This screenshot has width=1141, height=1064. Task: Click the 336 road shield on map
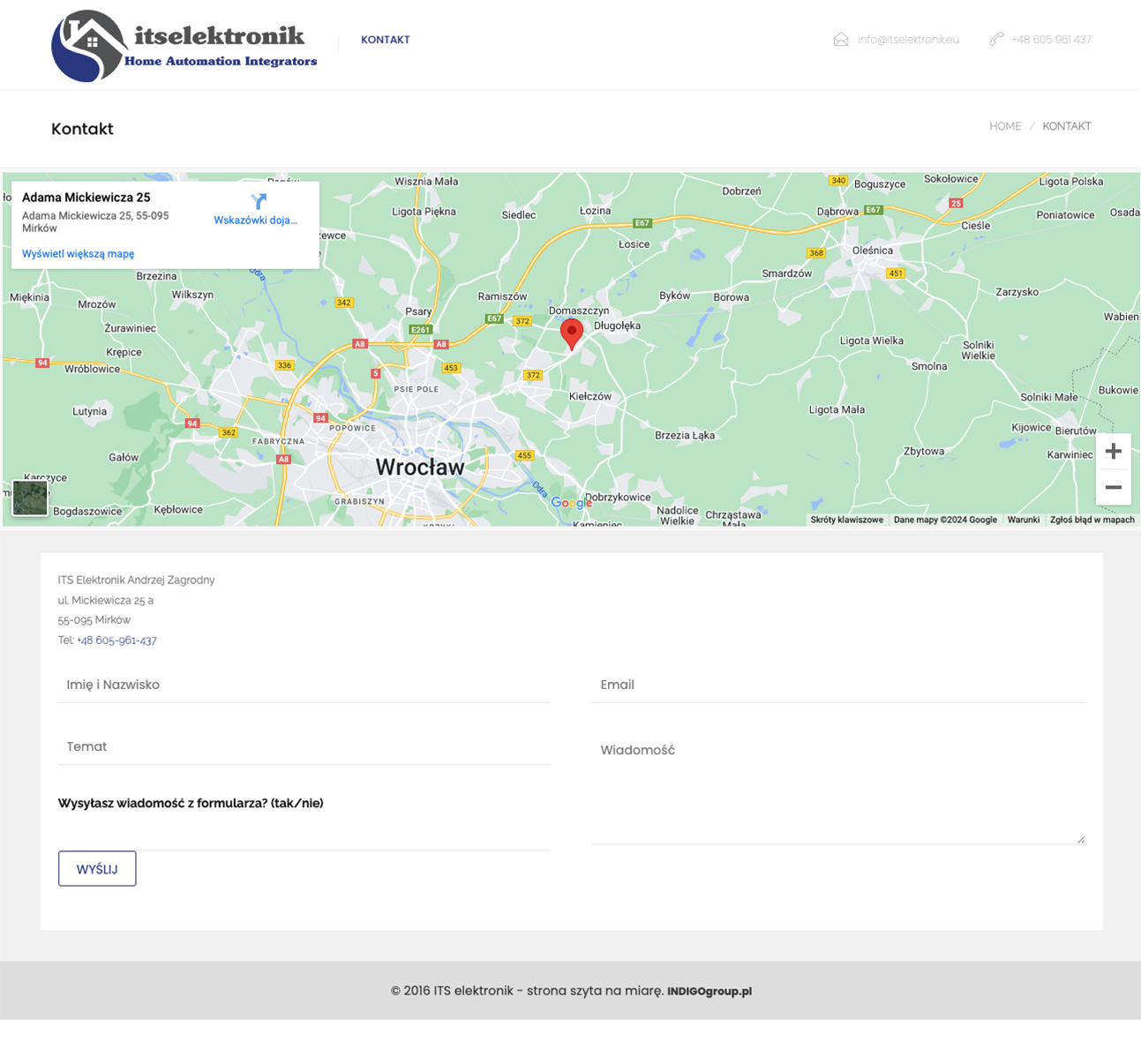(284, 365)
